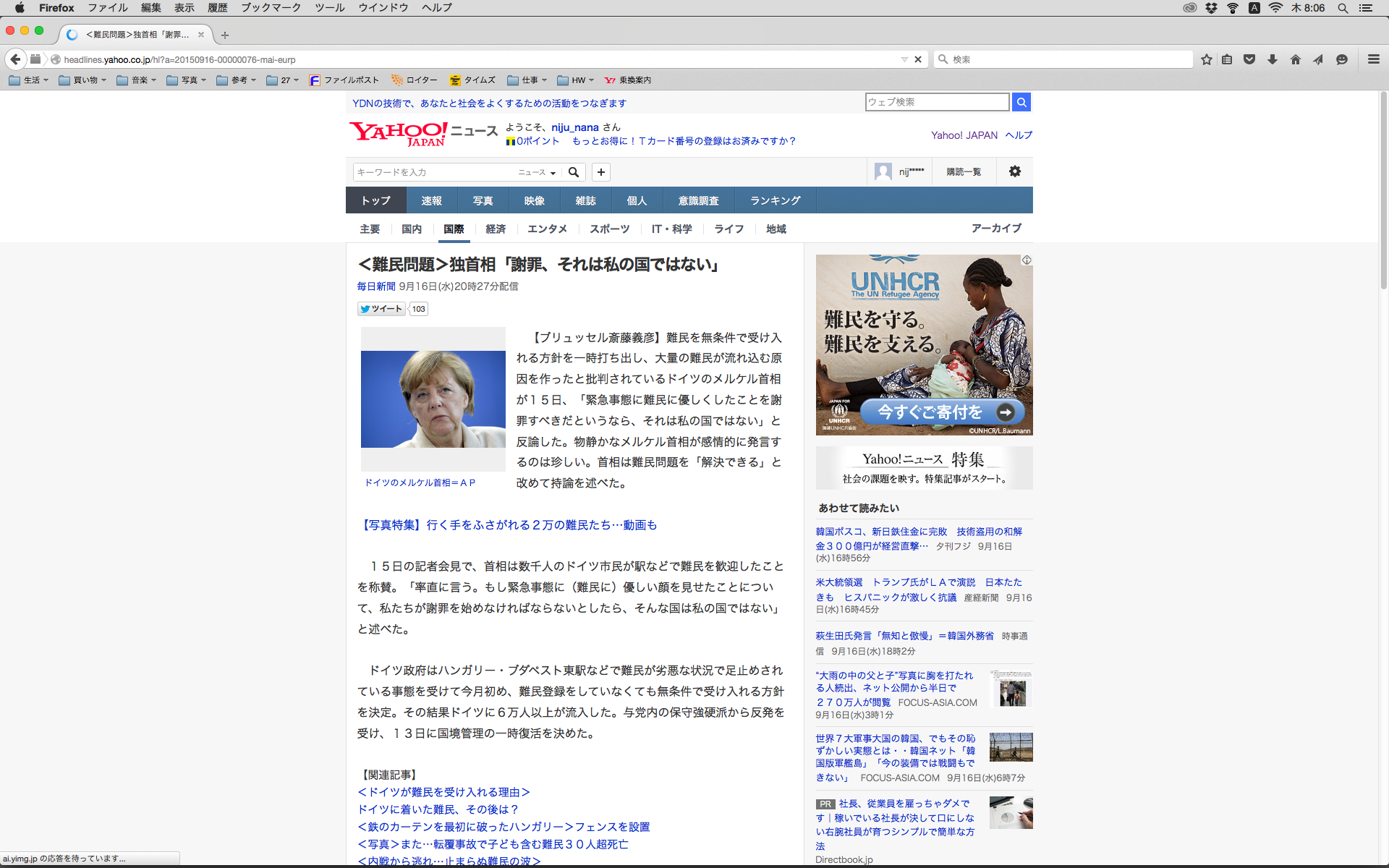1389x868 pixels.
Task: Click the downloads arrow icon
Action: point(1273,59)
